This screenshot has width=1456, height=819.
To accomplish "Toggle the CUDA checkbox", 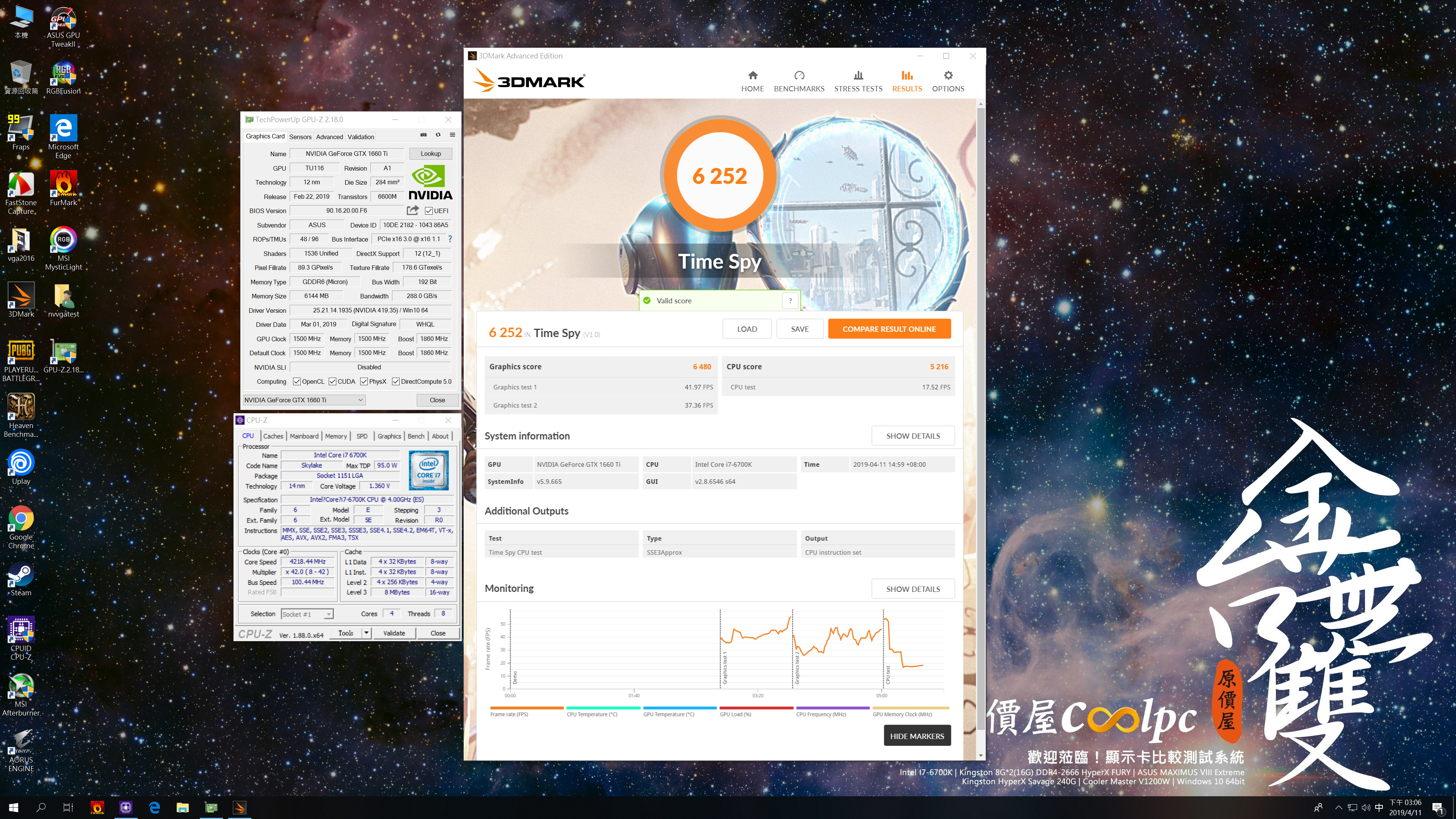I will pyautogui.click(x=333, y=381).
